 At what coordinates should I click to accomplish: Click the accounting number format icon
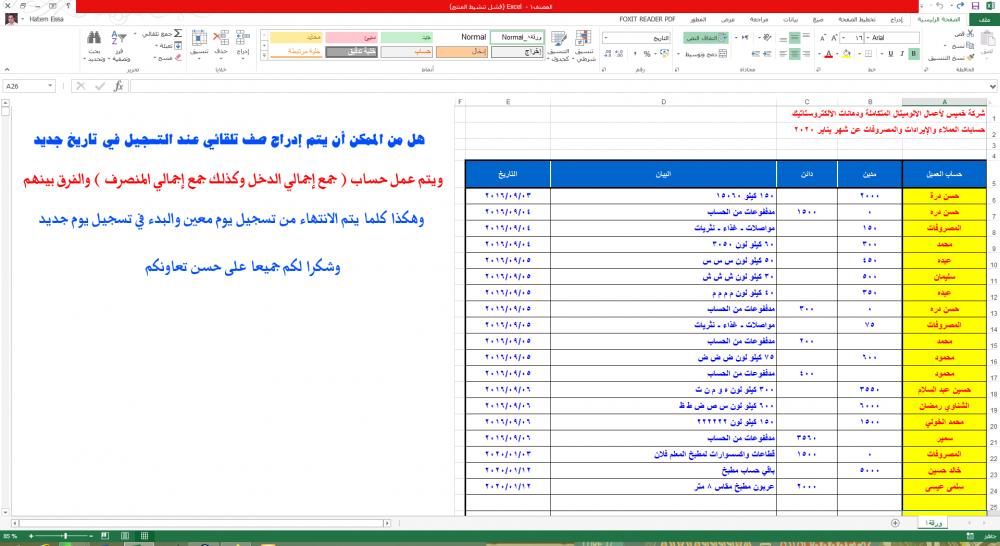(x=664, y=54)
